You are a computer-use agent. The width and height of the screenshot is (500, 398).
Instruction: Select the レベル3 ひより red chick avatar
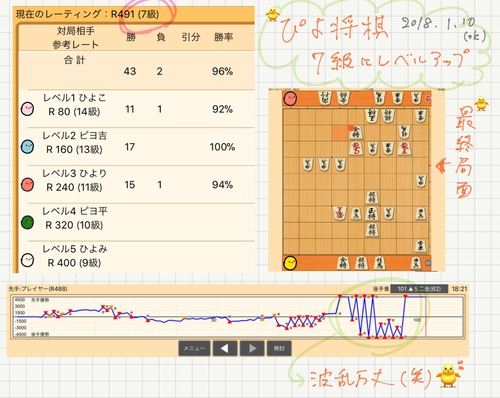point(27,184)
